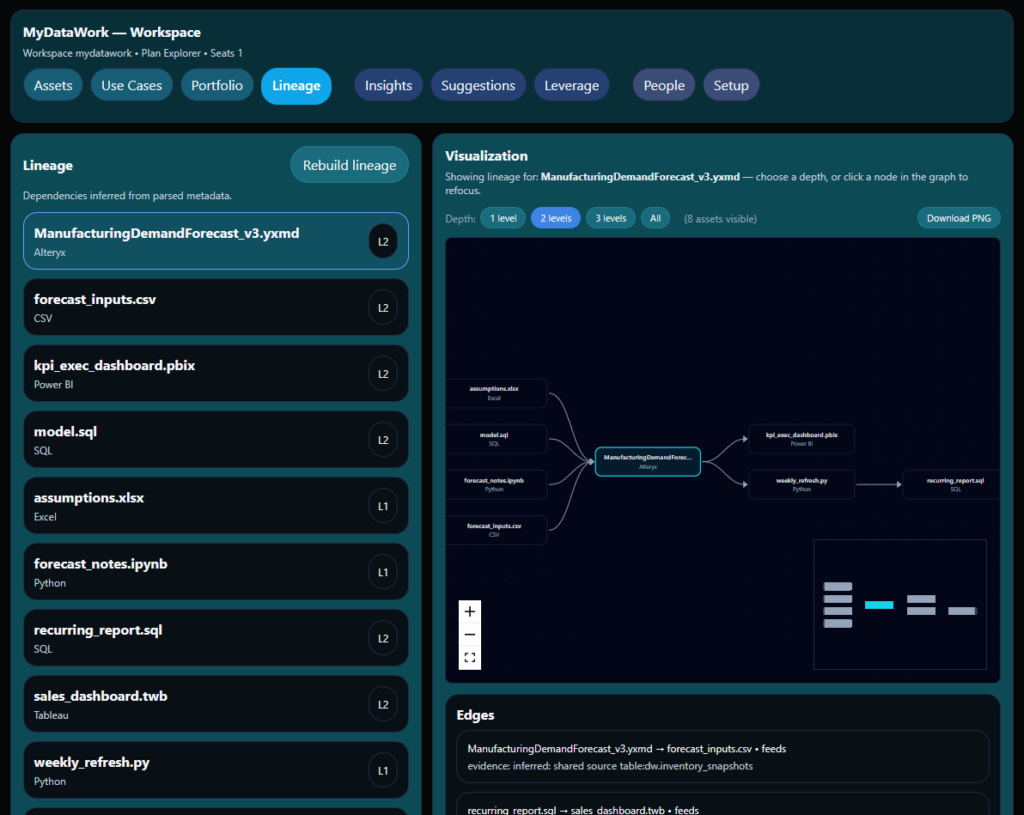Click the L2 badge on recurring_report.sql
This screenshot has height=815, width=1024.
click(383, 638)
